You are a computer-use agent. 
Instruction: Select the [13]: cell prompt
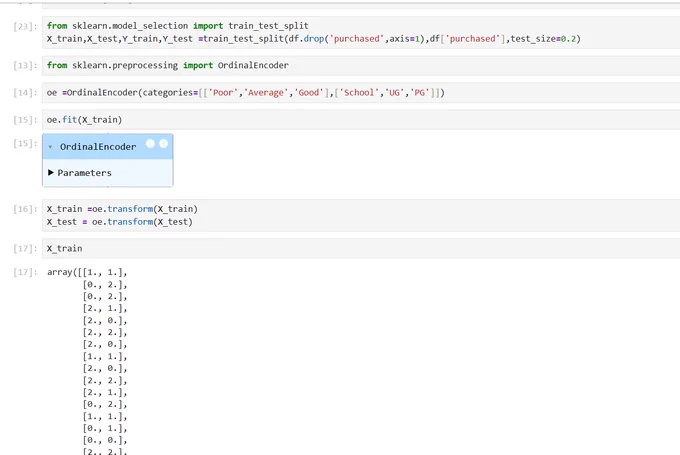25,65
